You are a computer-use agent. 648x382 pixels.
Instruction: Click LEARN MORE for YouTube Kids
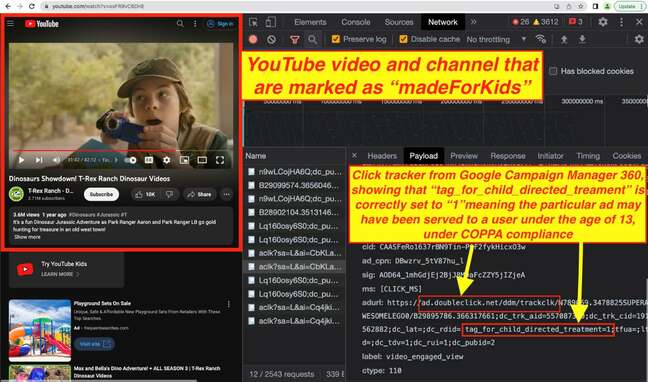(x=60, y=274)
